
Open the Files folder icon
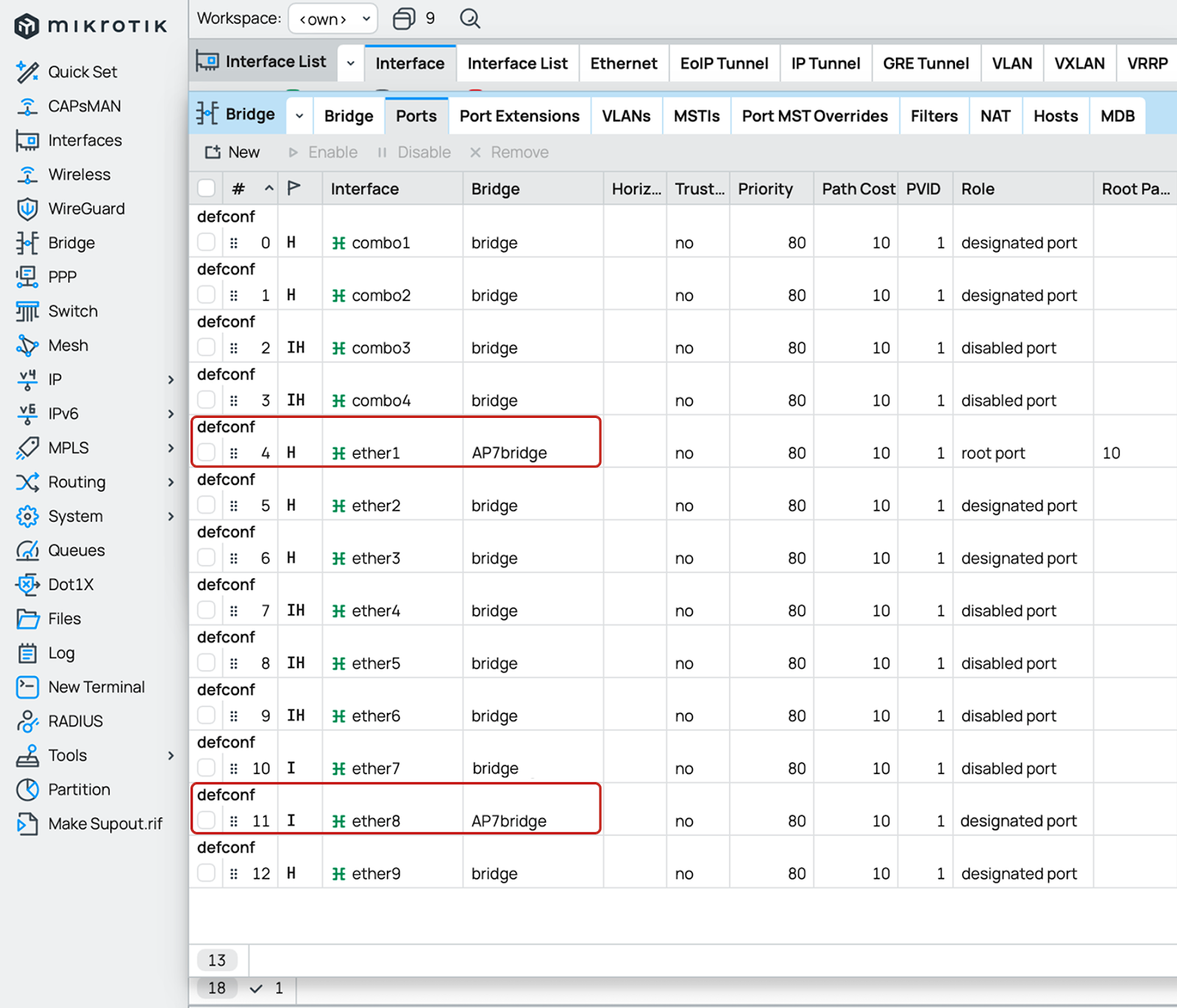[27, 619]
